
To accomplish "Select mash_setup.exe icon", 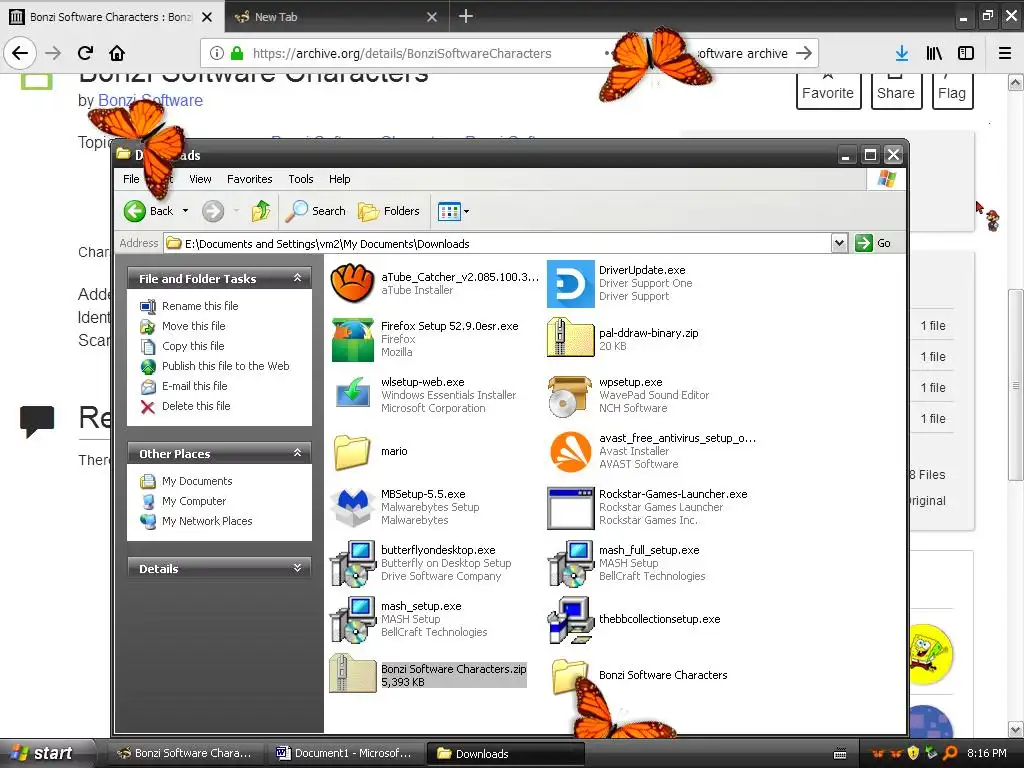I will click(353, 619).
